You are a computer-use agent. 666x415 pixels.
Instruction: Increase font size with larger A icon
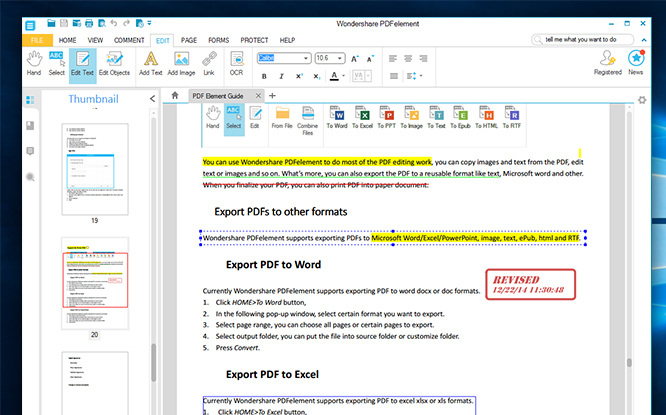355,59
